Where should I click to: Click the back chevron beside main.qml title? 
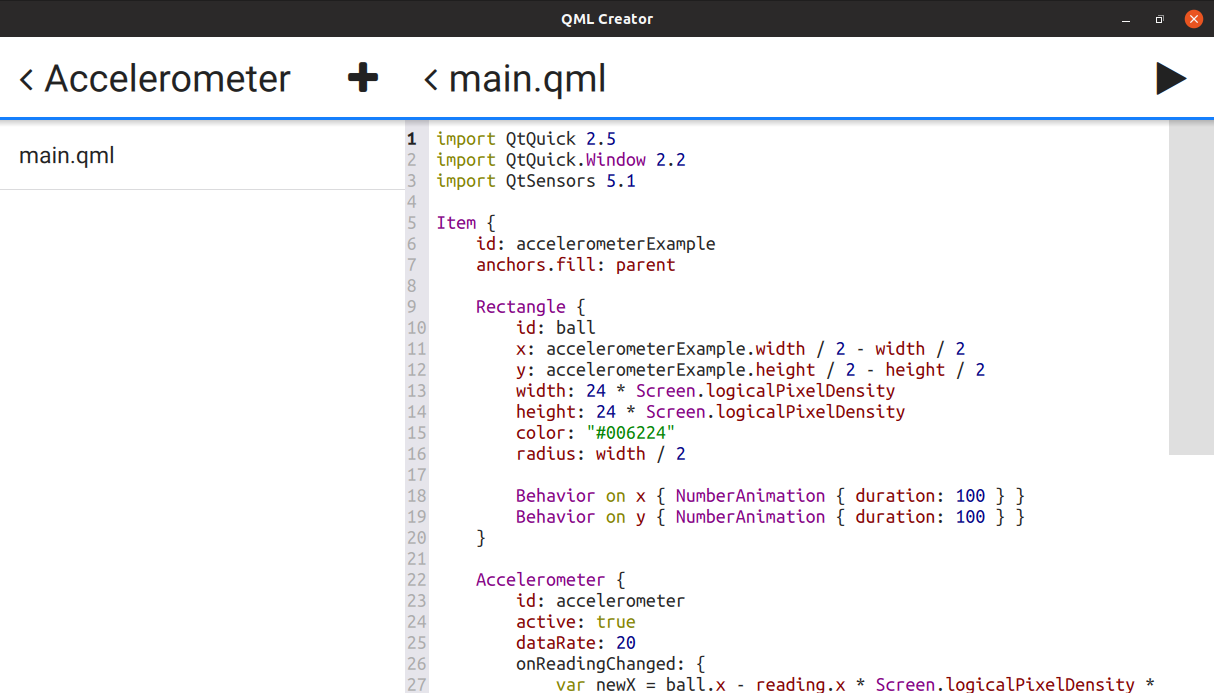431,79
